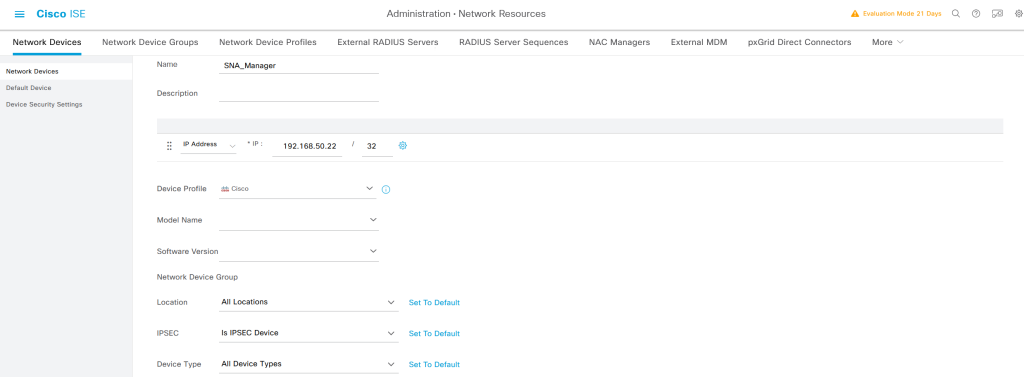Screen dimensions: 1024x377
Task: Click Set To Default for Location
Action: point(434,303)
